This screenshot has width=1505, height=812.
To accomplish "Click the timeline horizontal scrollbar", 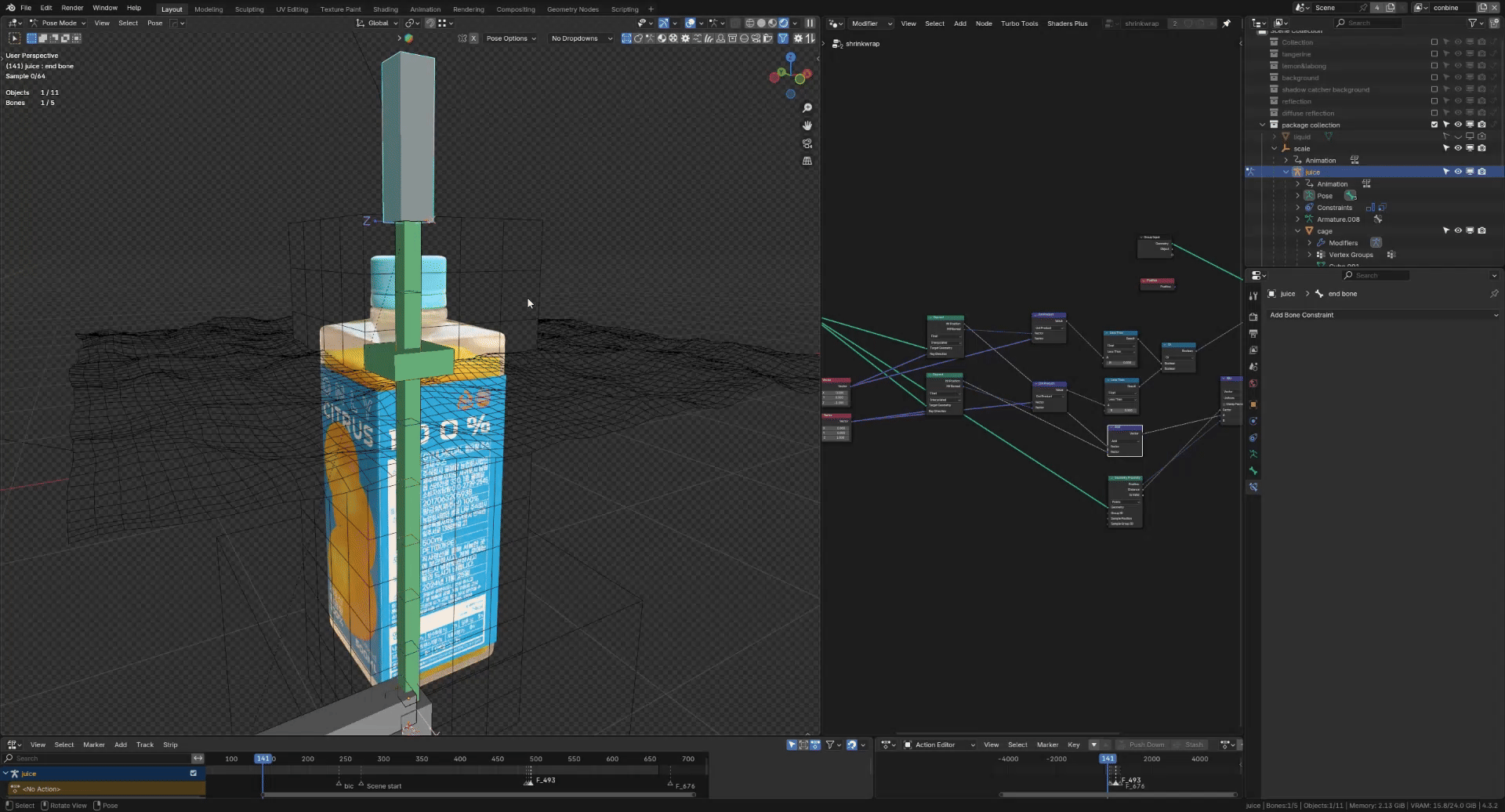I will coord(478,795).
